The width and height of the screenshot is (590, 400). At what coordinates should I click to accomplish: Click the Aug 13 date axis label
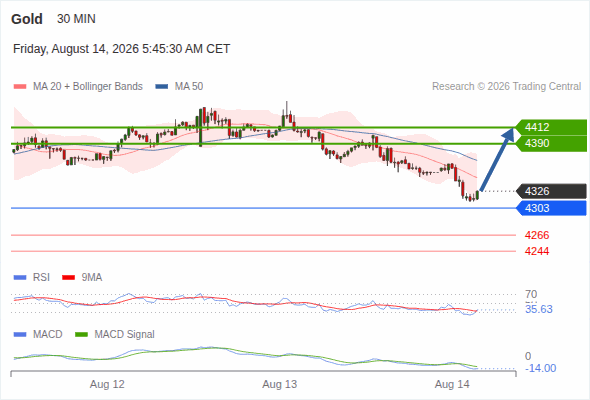(x=280, y=384)
